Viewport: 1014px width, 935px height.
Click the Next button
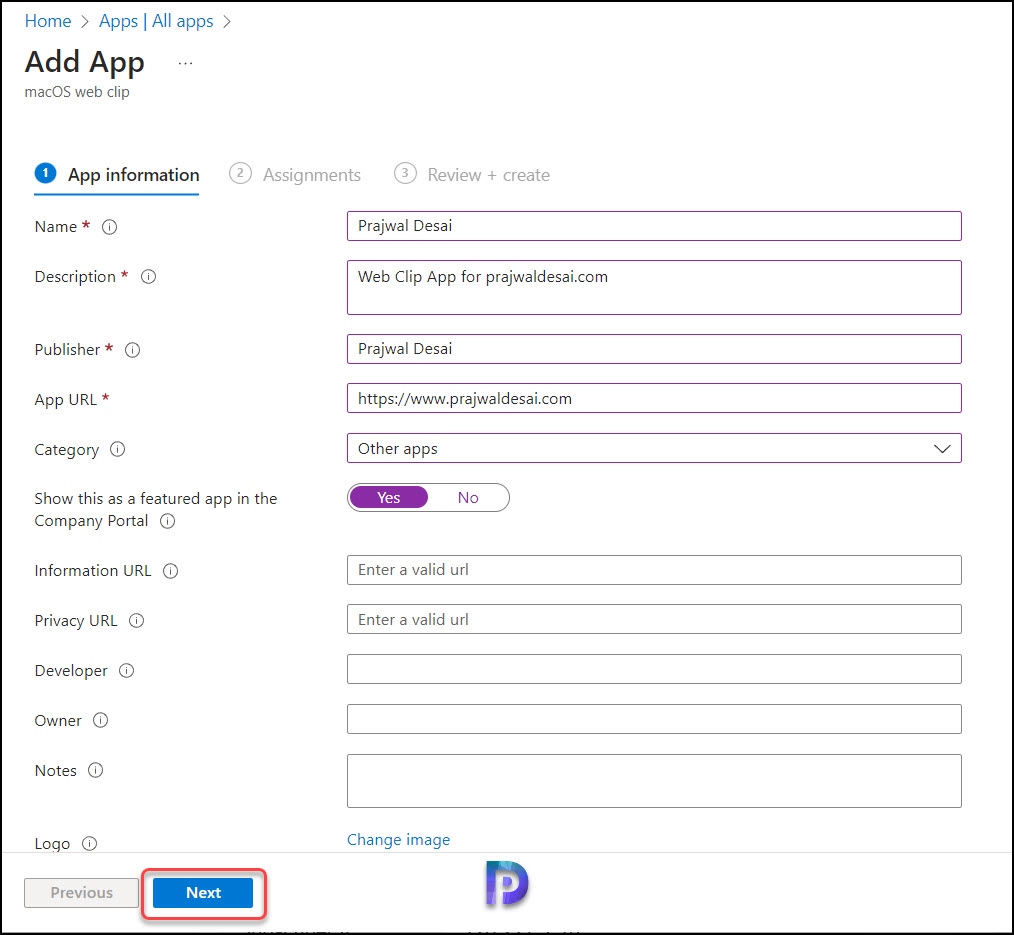(203, 893)
